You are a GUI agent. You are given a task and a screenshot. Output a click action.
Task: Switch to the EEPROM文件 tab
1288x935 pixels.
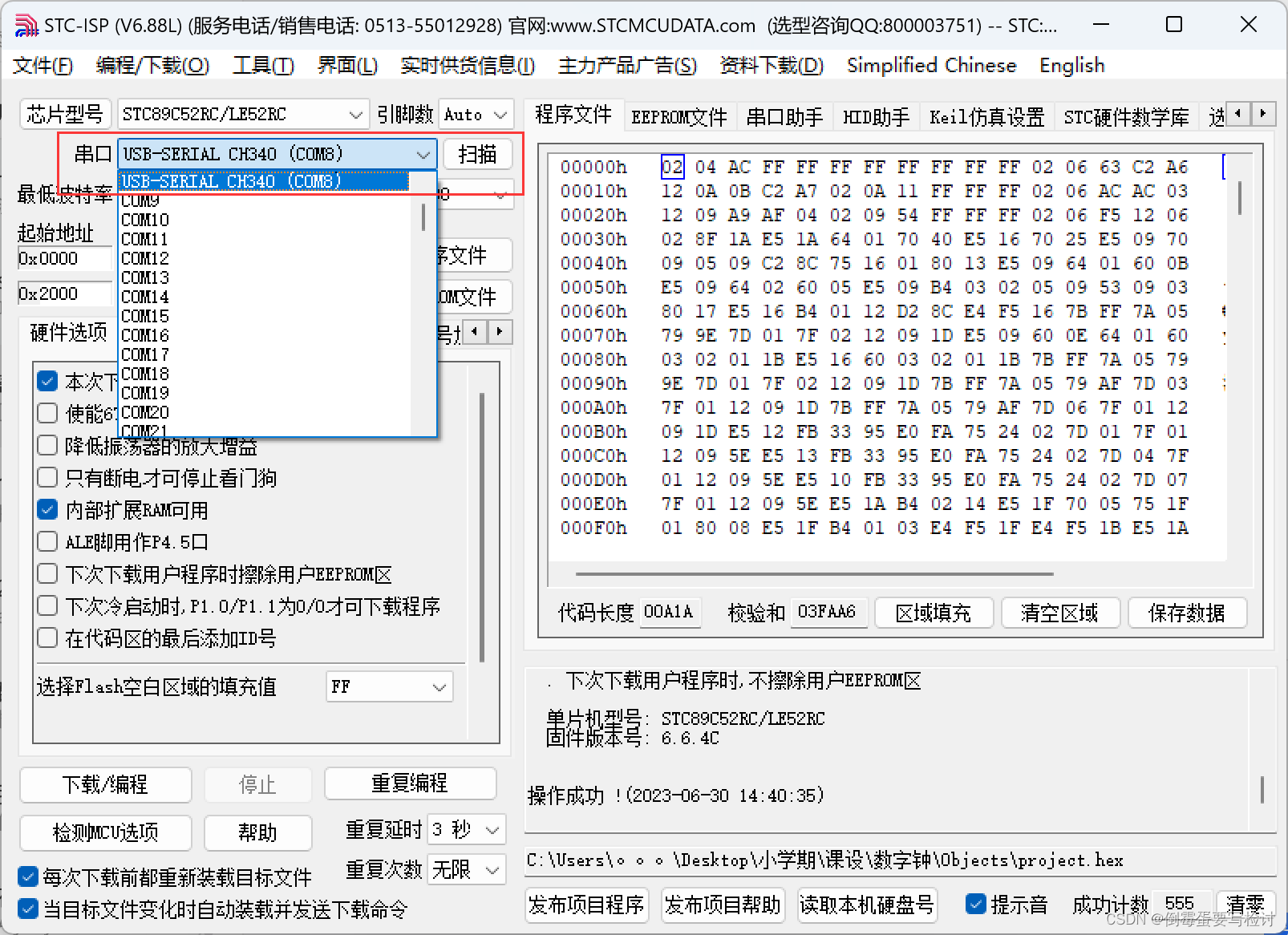tap(678, 117)
